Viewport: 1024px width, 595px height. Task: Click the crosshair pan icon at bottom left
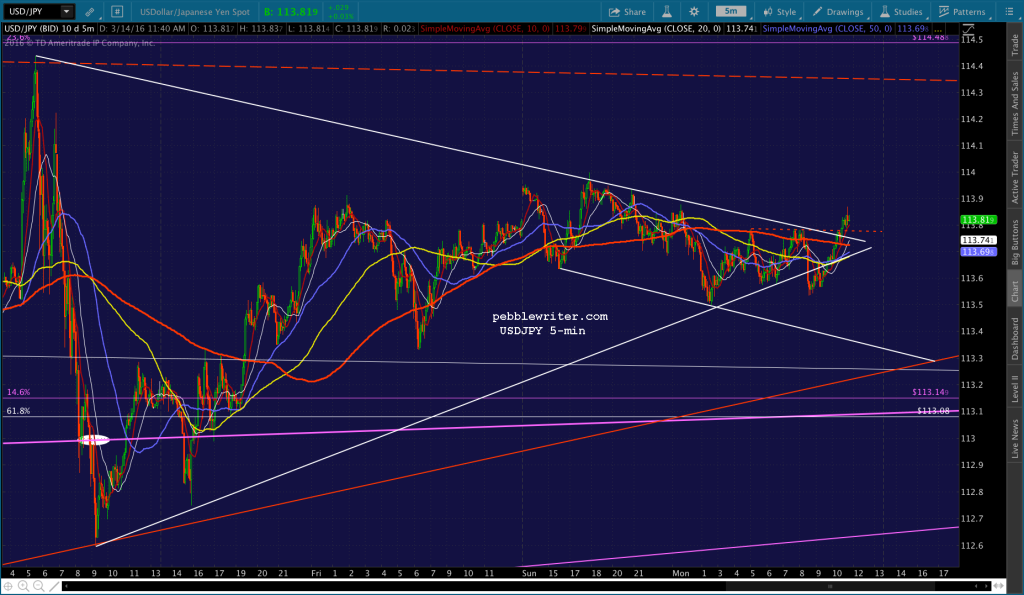pos(8,587)
